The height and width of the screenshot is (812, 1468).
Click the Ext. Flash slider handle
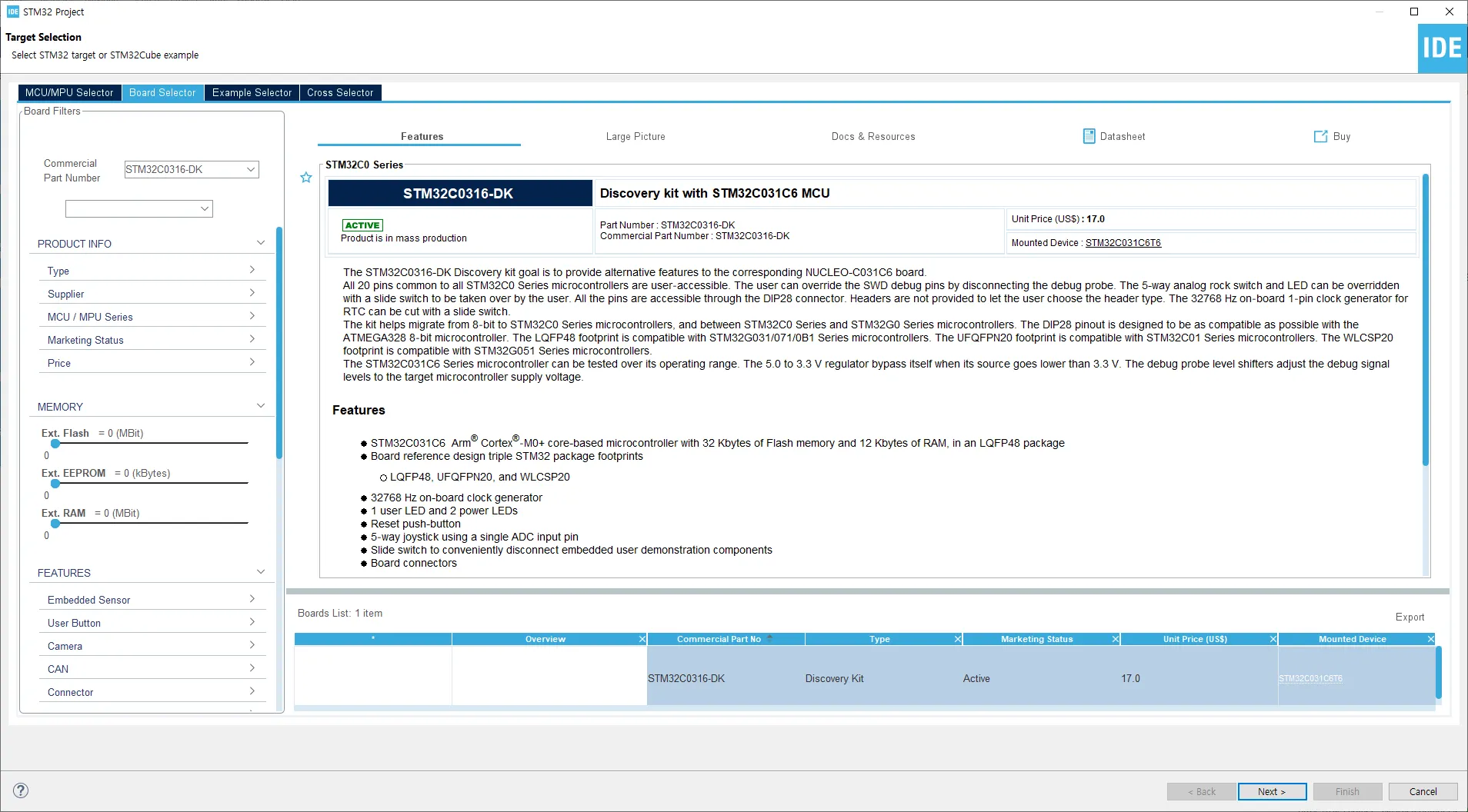pyautogui.click(x=55, y=444)
